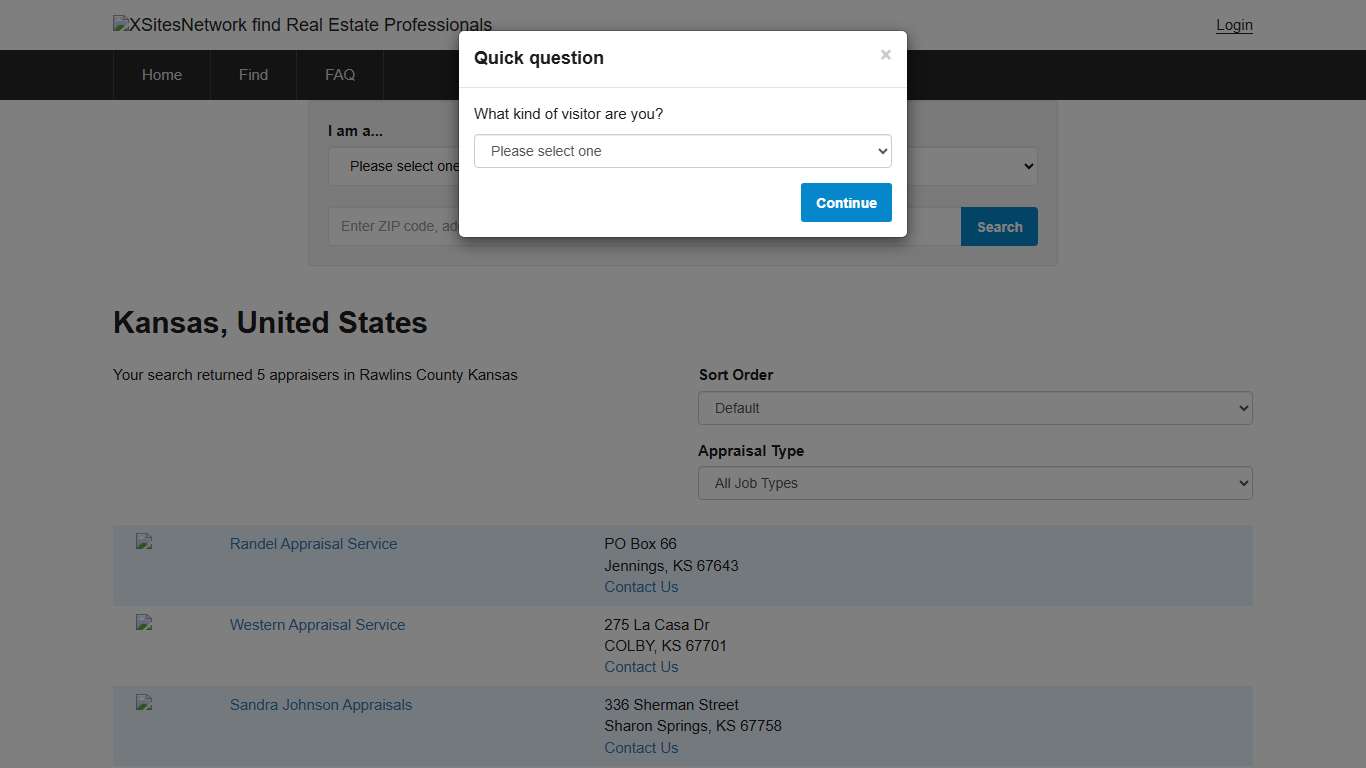Click Sandra Johnson Appraisals thumbnail image

(144, 703)
